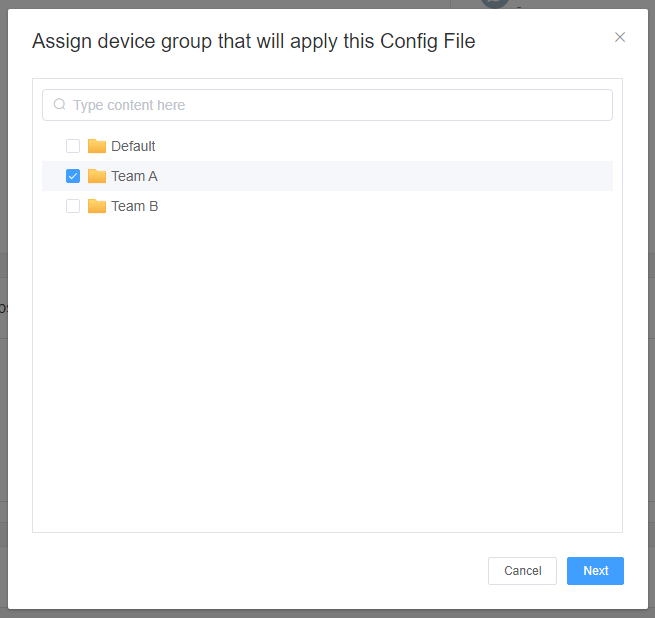Viewport: 655px width, 618px height.
Task: Uncheck the Team A checkbox
Action: pyautogui.click(x=73, y=176)
